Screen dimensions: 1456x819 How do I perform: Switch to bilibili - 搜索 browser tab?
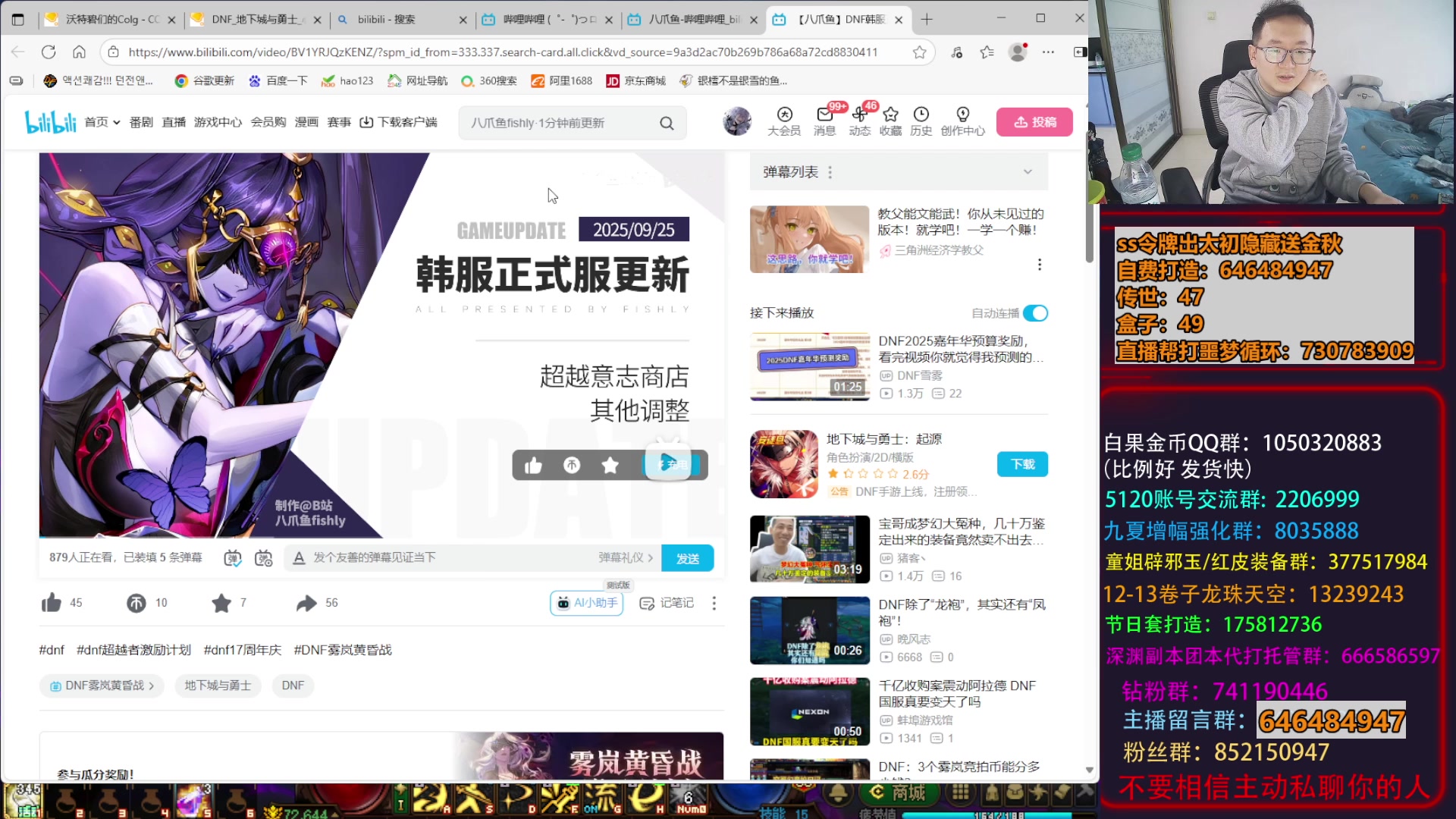pyautogui.click(x=402, y=20)
